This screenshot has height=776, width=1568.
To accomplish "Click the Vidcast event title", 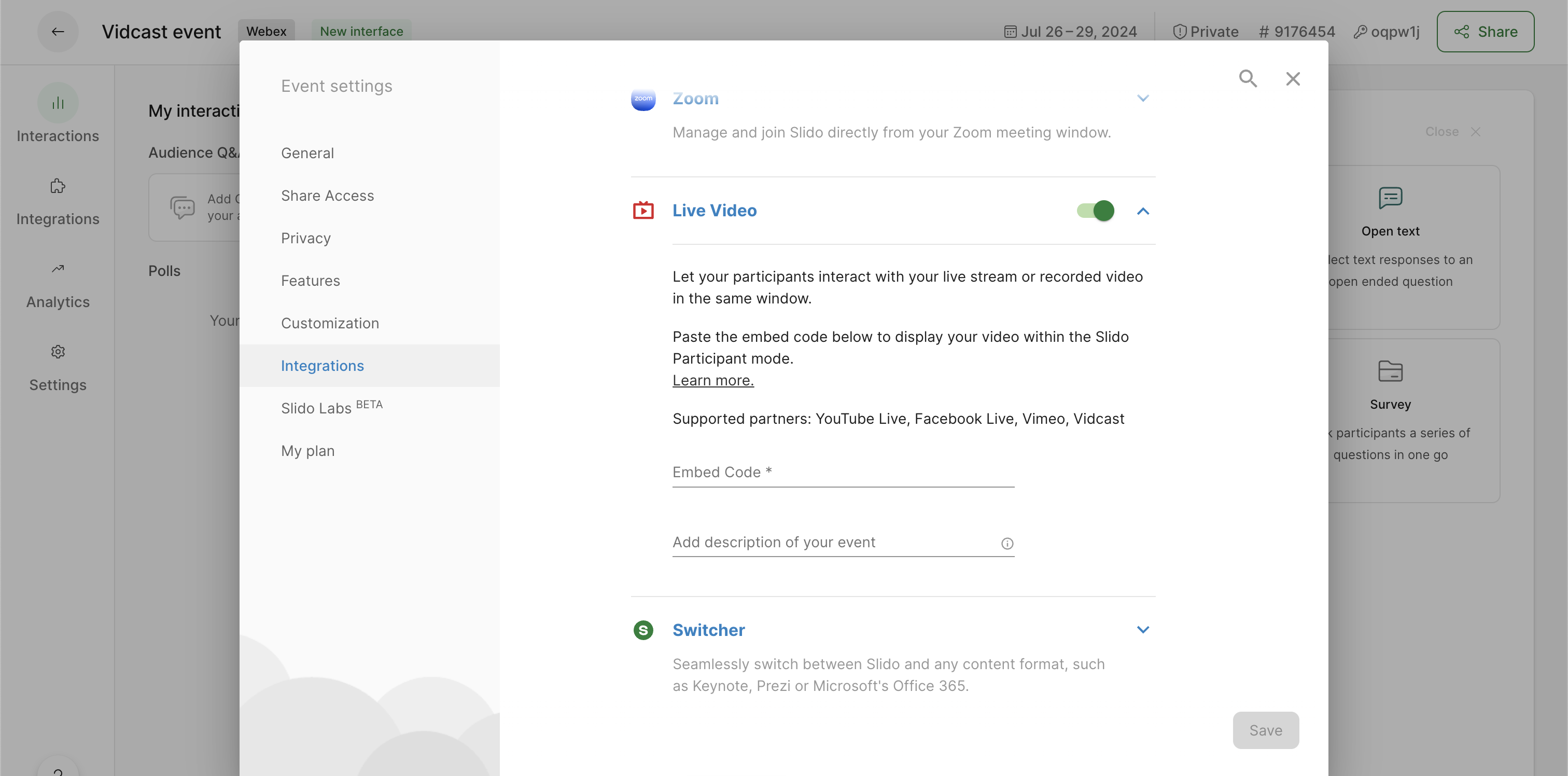I will point(161,32).
